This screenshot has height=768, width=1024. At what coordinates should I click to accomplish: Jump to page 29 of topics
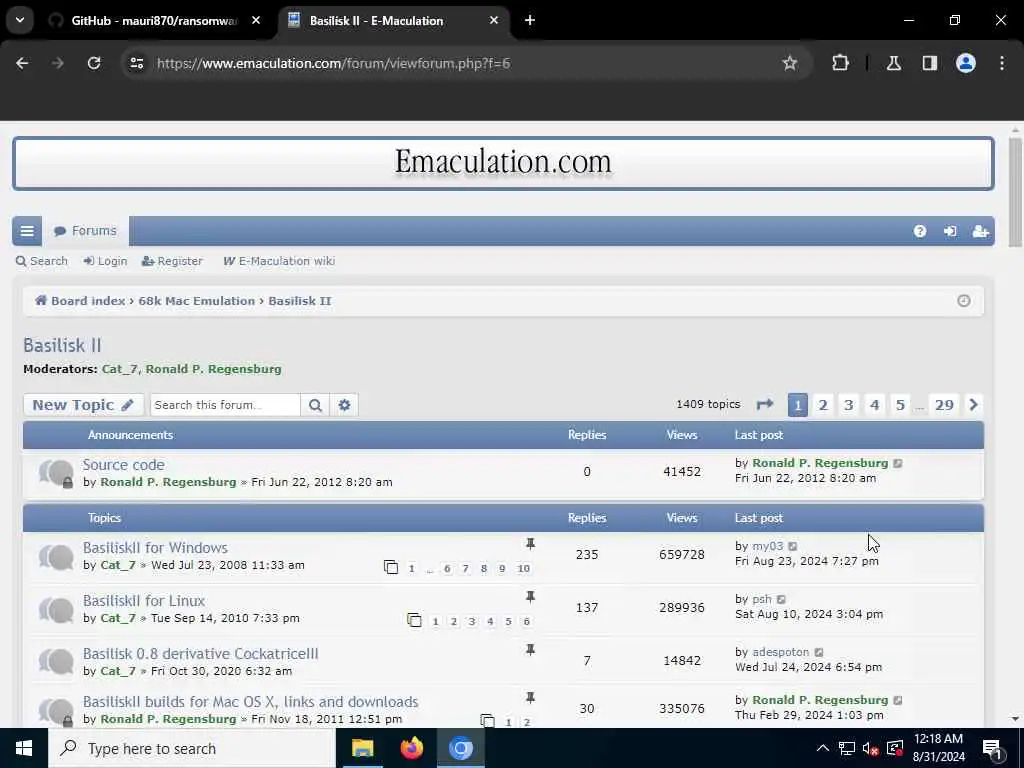944,405
